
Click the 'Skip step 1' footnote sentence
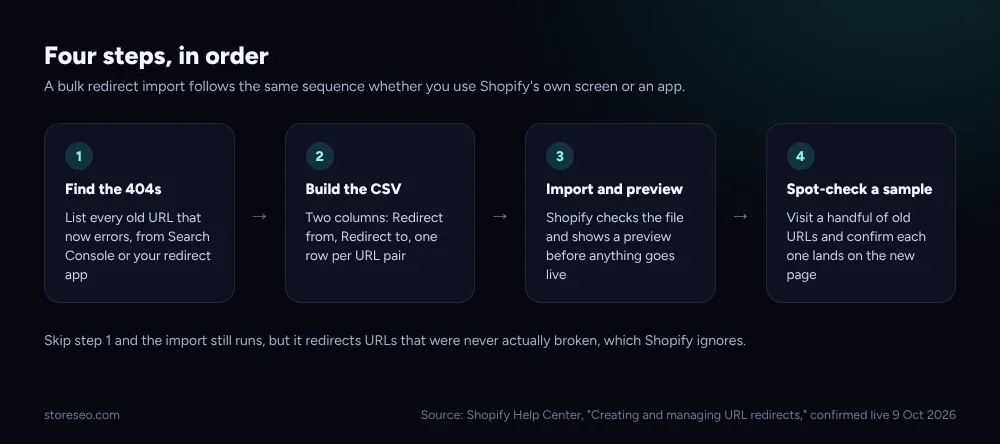point(395,341)
